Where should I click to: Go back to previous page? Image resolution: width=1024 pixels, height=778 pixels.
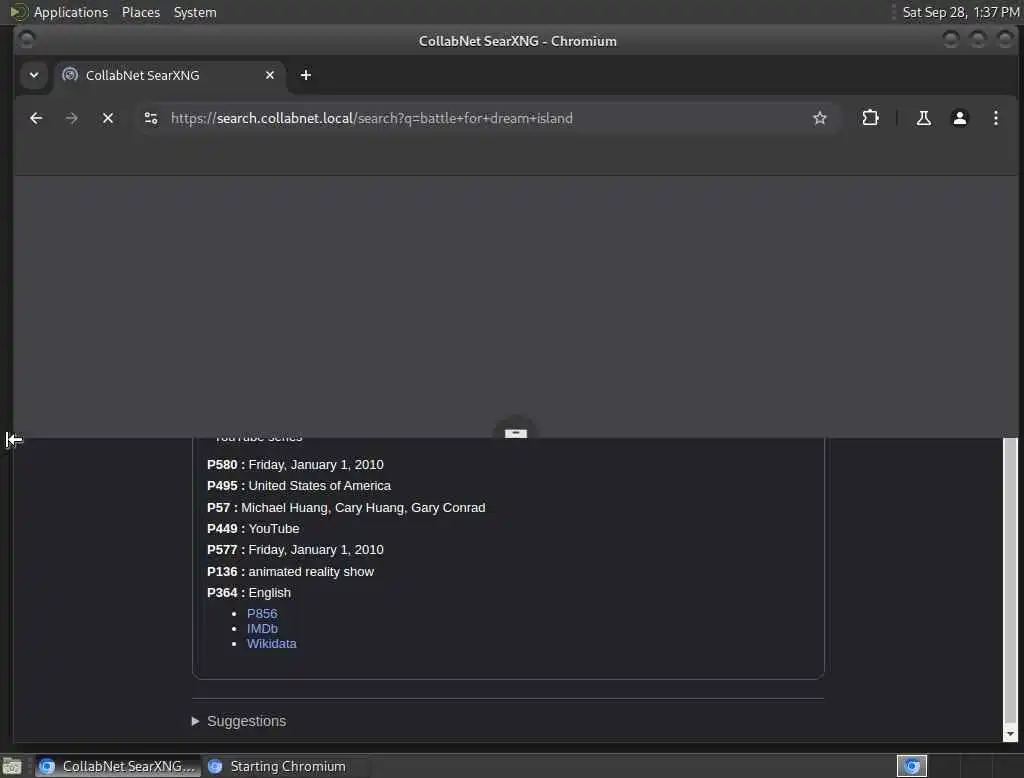click(36, 118)
